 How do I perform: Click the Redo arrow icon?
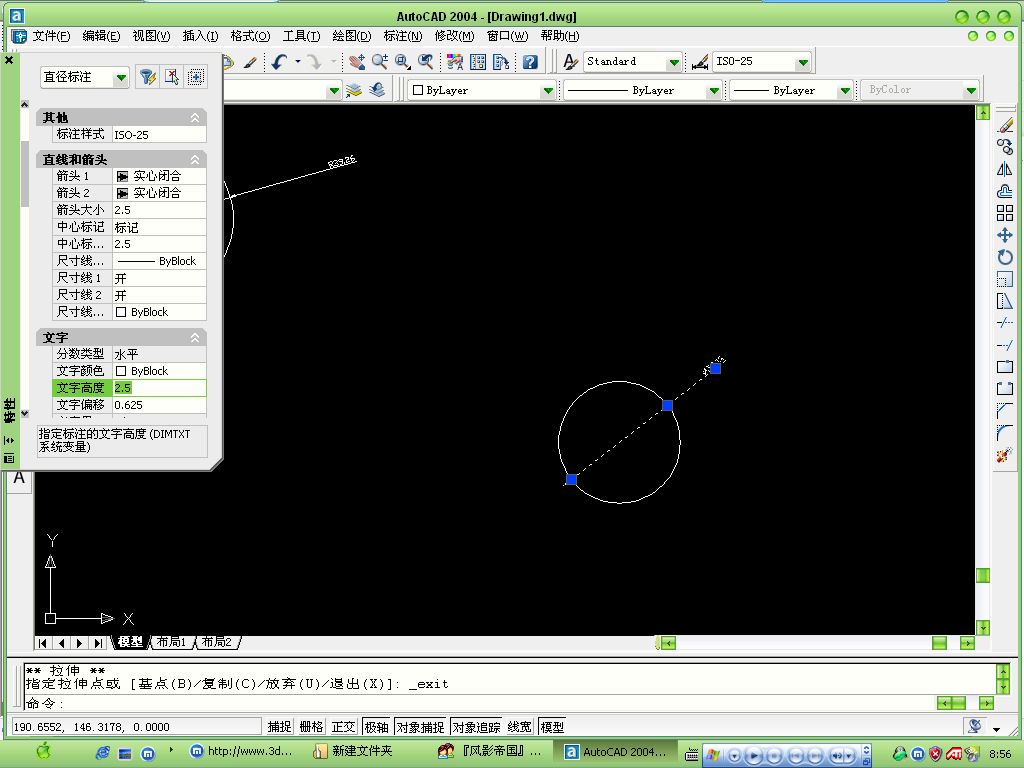pos(315,62)
